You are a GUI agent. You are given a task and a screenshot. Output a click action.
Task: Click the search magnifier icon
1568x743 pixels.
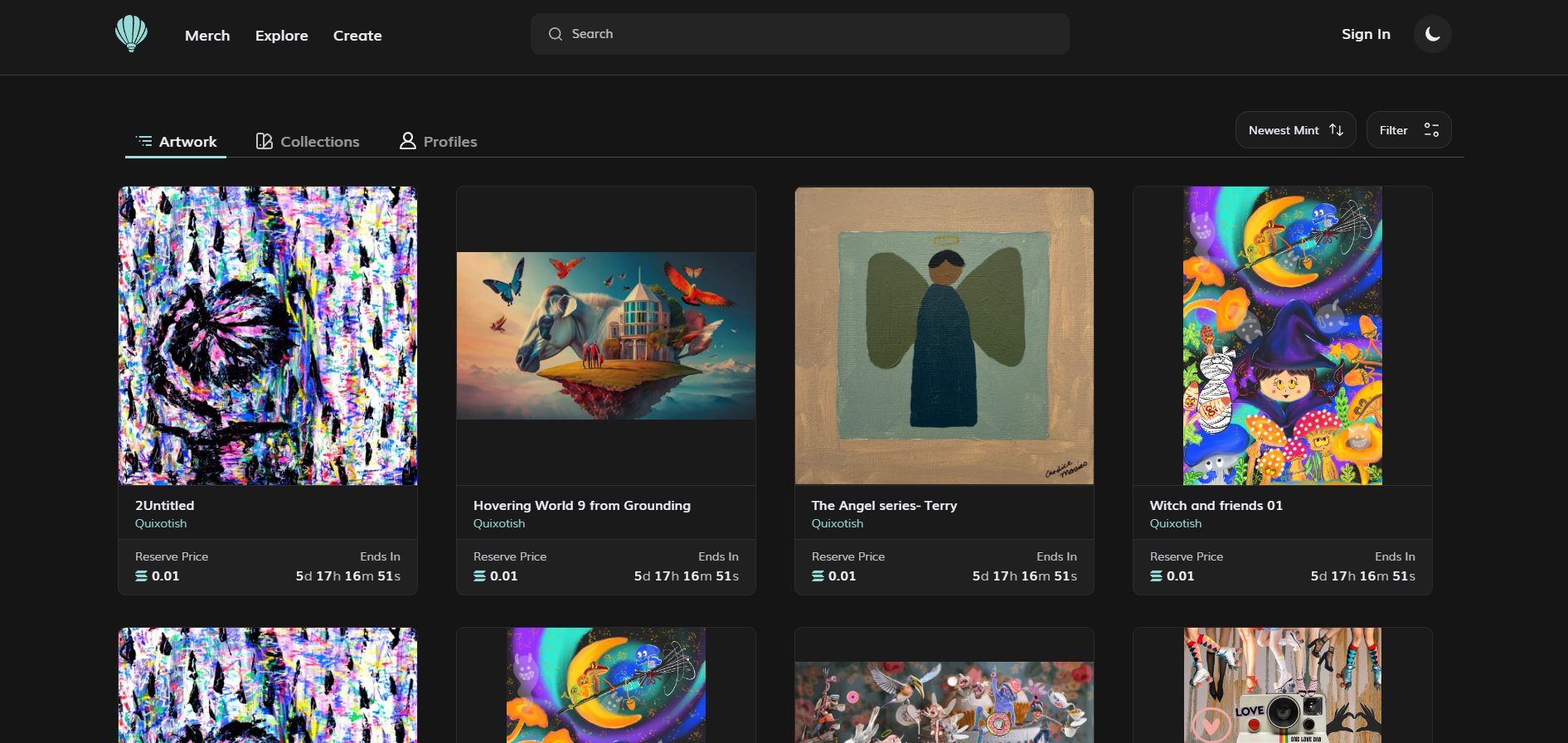click(x=556, y=34)
